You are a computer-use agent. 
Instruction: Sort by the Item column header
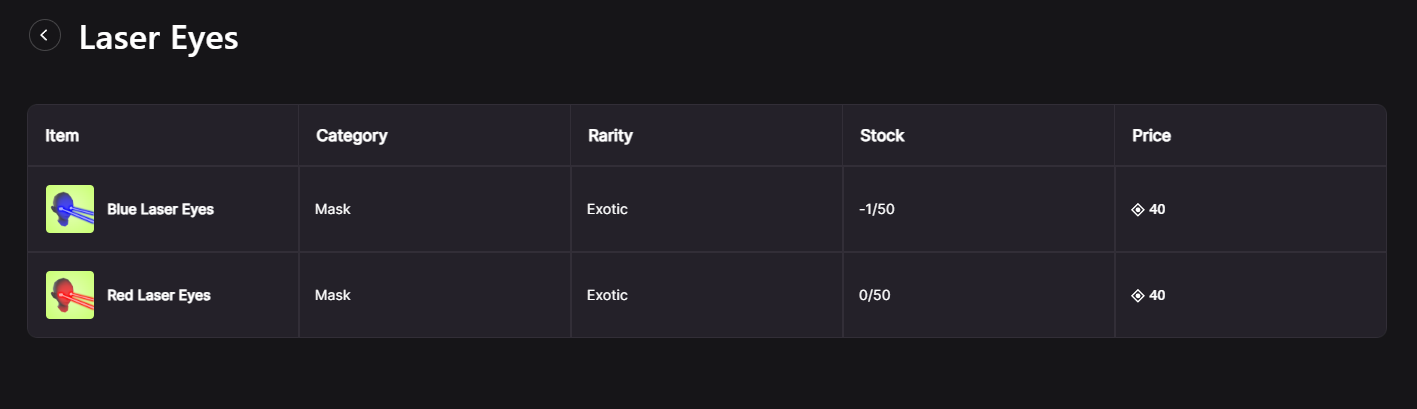[x=62, y=136]
